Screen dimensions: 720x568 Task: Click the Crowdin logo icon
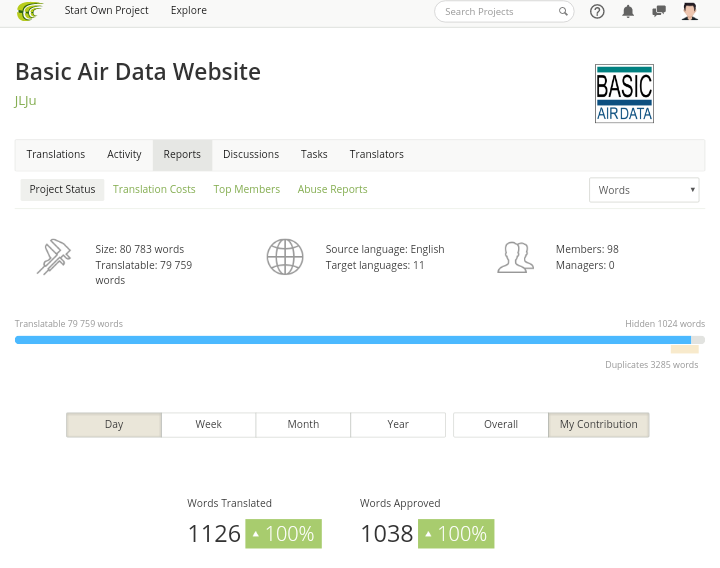(30, 11)
